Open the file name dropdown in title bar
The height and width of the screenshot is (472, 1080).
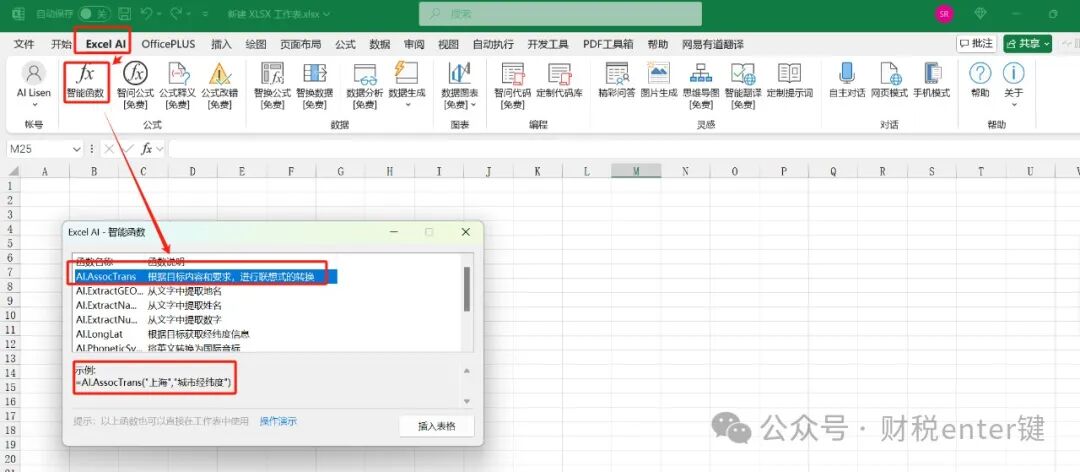[326, 14]
